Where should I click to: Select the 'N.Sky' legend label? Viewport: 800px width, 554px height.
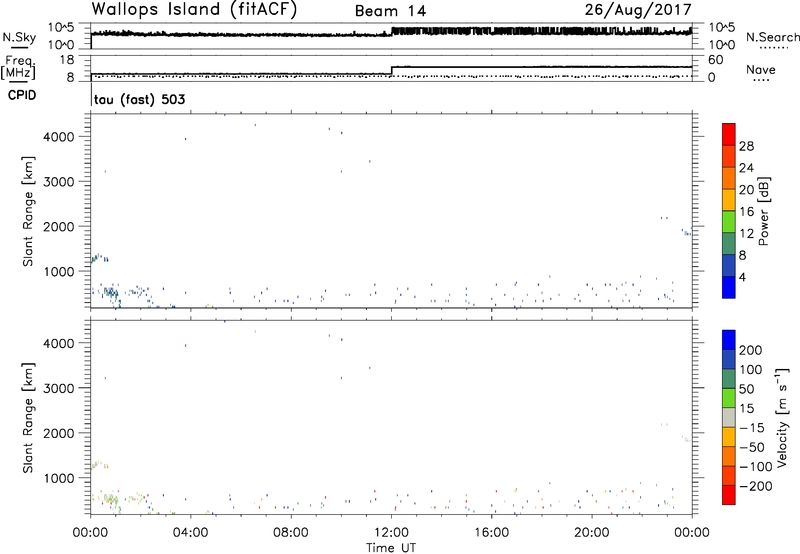coord(19,37)
